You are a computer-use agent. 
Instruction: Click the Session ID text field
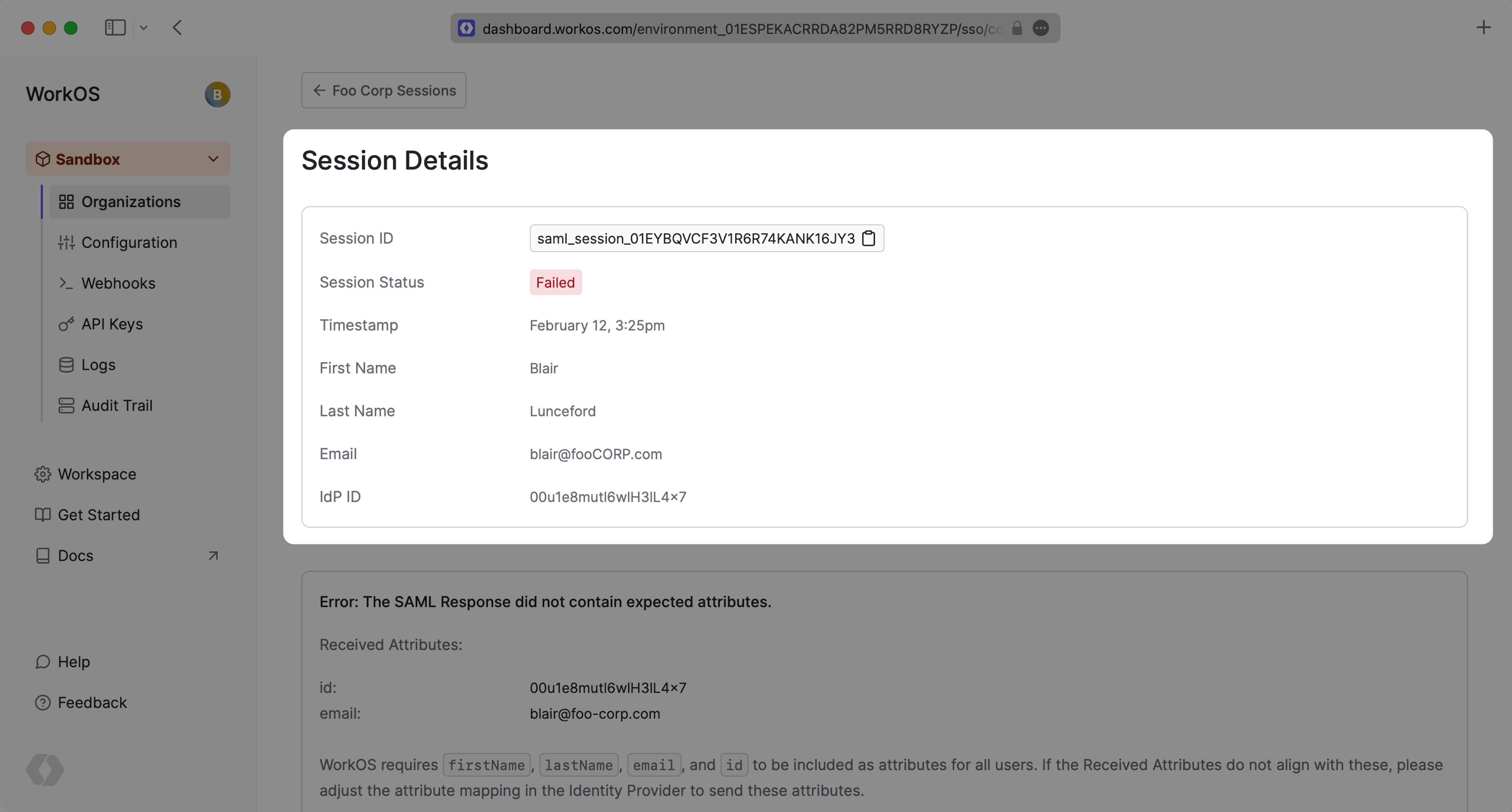[695, 238]
